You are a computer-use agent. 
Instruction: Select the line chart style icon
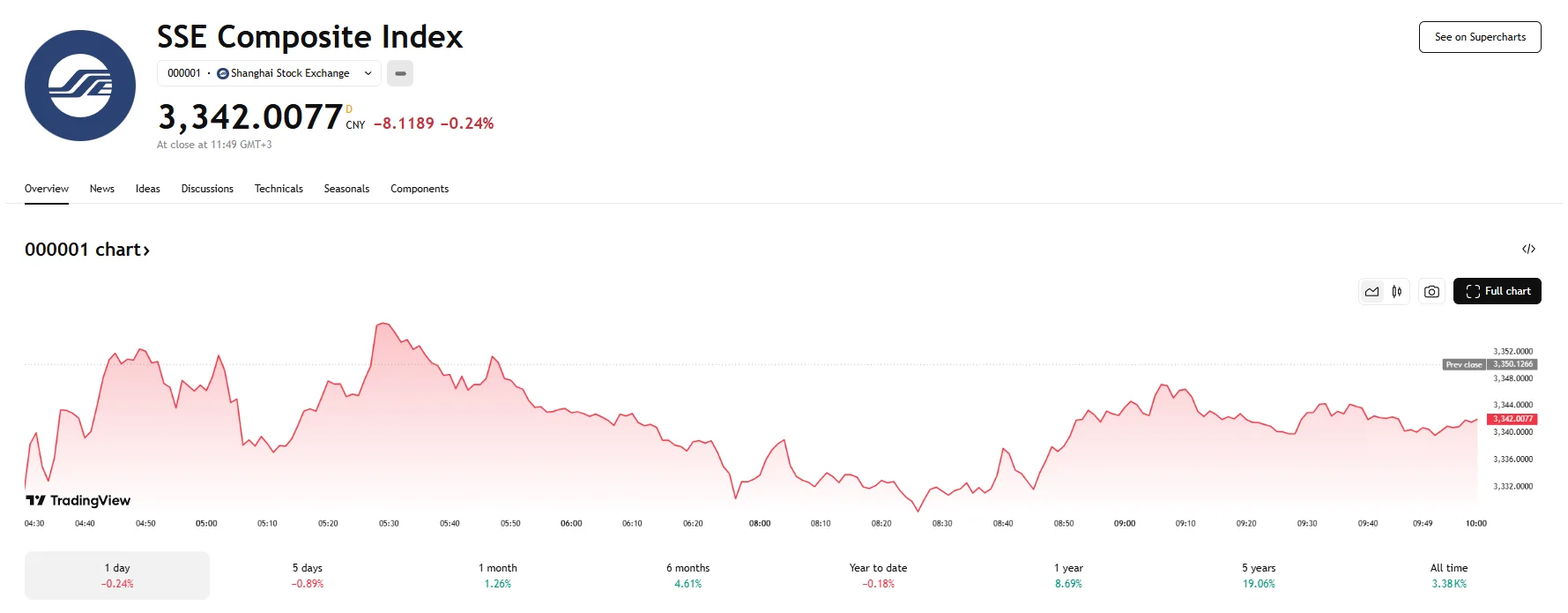pos(1371,291)
